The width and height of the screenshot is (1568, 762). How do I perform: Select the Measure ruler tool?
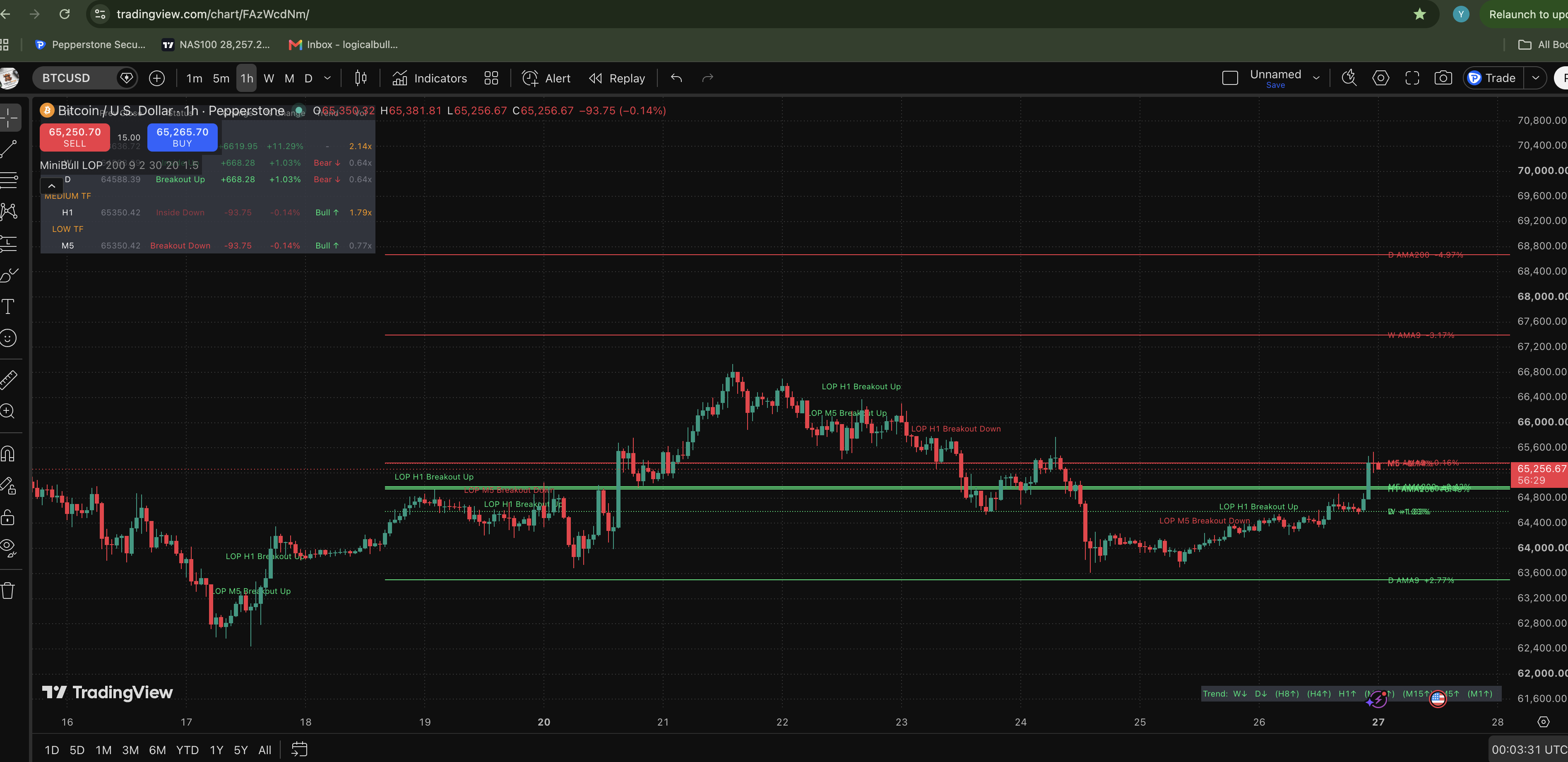[x=9, y=379]
